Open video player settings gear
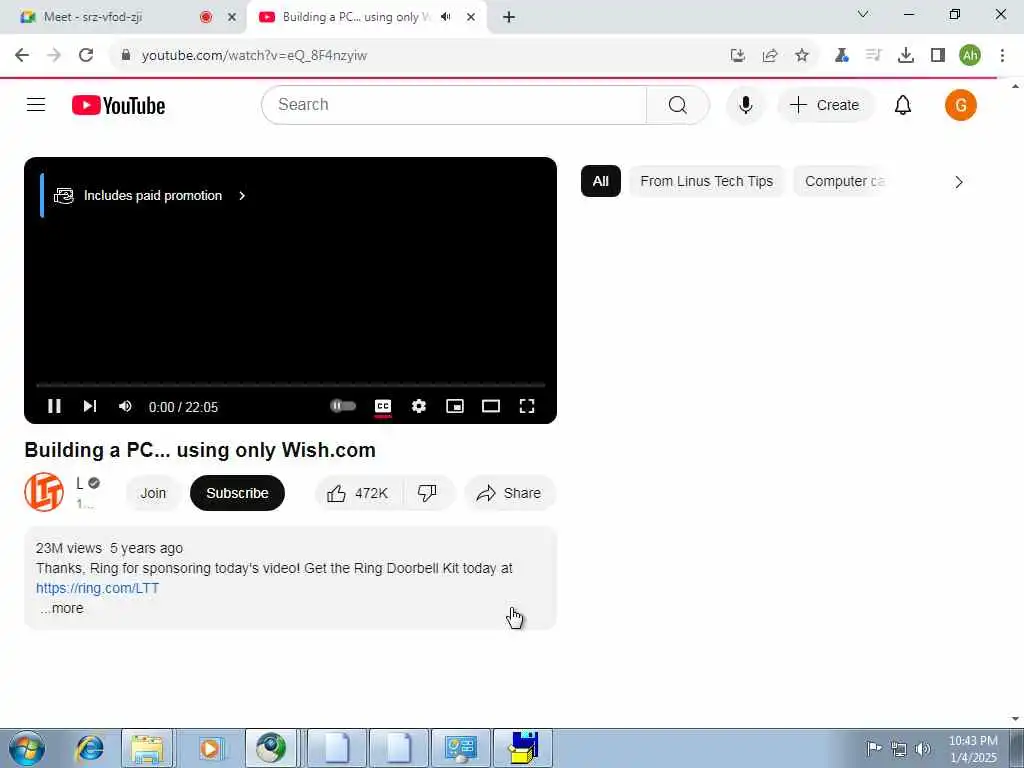The image size is (1024, 768). point(419,406)
